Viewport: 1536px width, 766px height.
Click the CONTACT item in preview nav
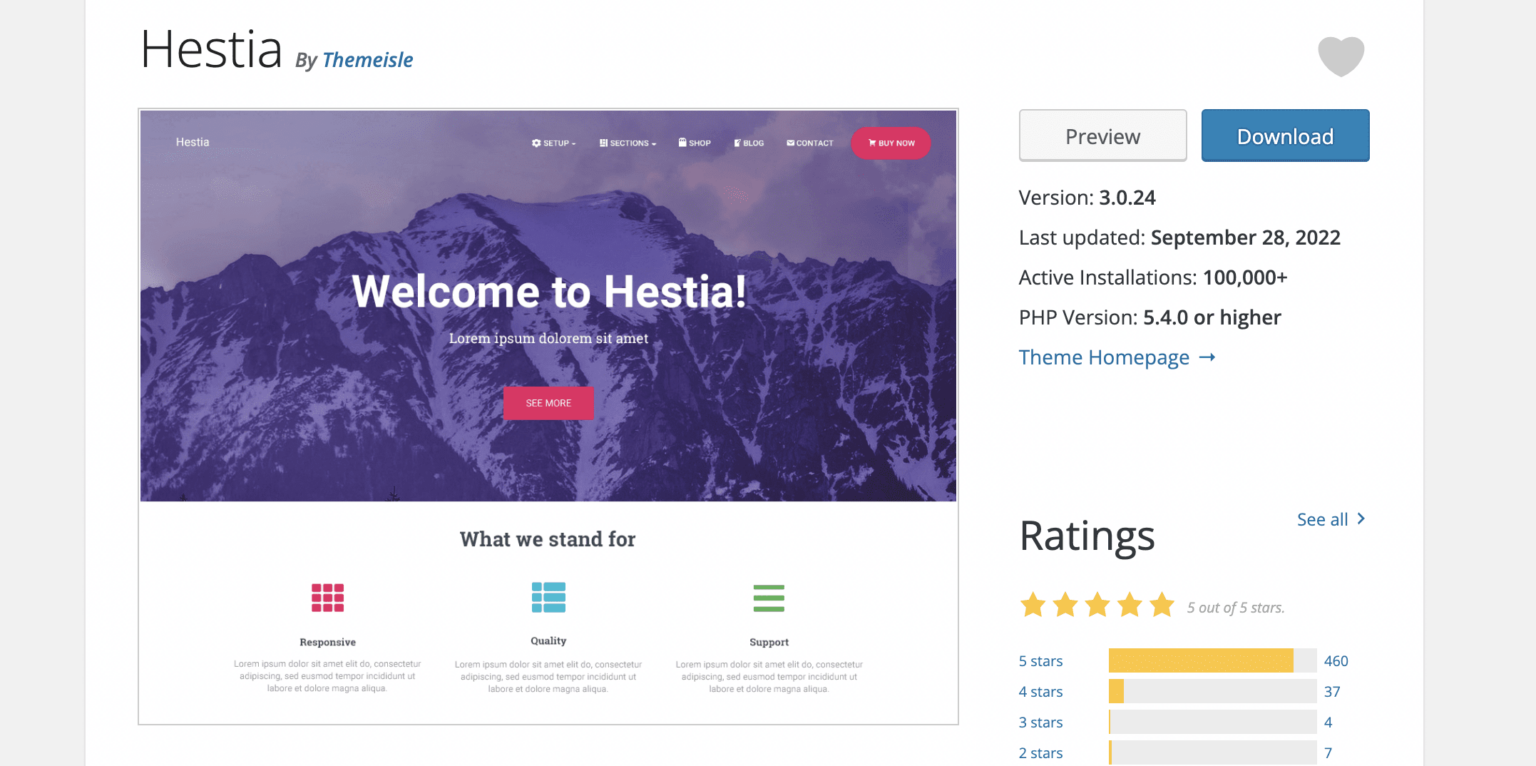click(810, 143)
